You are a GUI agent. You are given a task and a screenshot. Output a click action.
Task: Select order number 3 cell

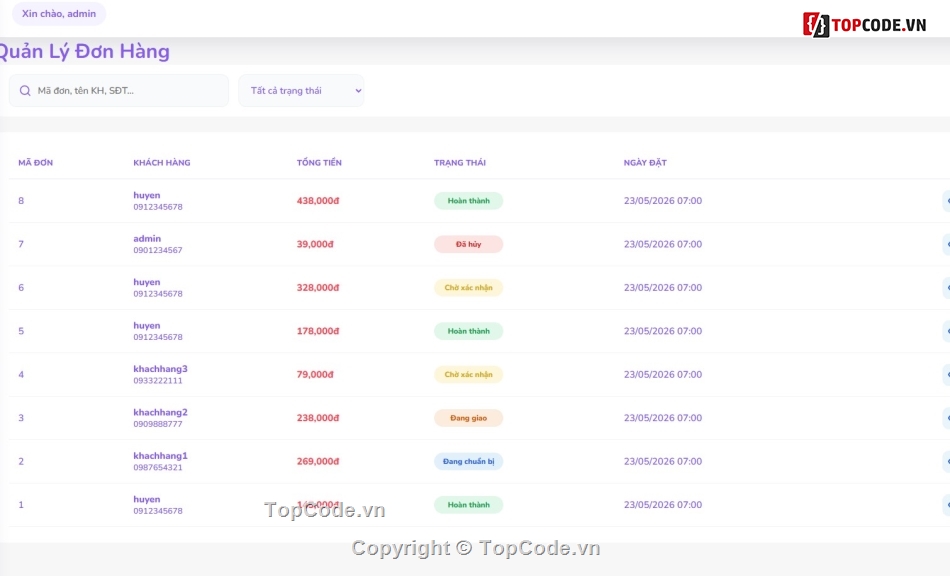[21, 418]
